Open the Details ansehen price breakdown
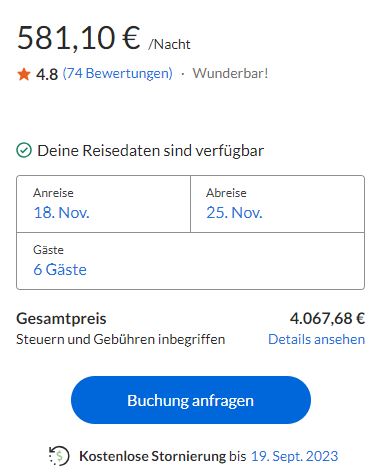The image size is (385, 475). 316,339
